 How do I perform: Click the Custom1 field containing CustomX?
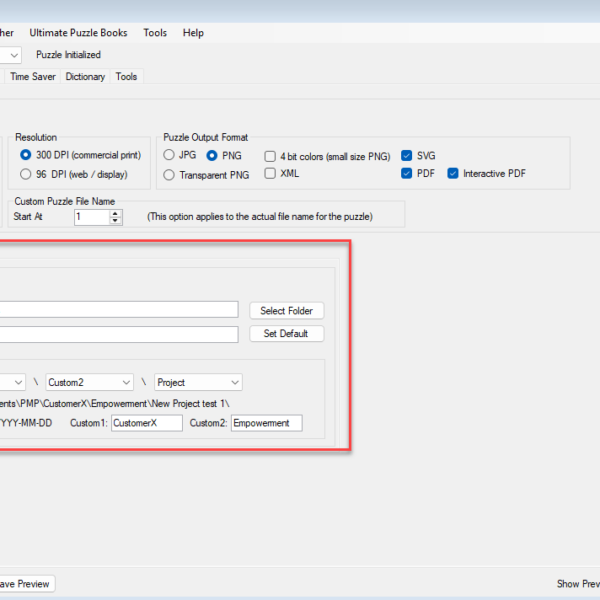tap(147, 423)
